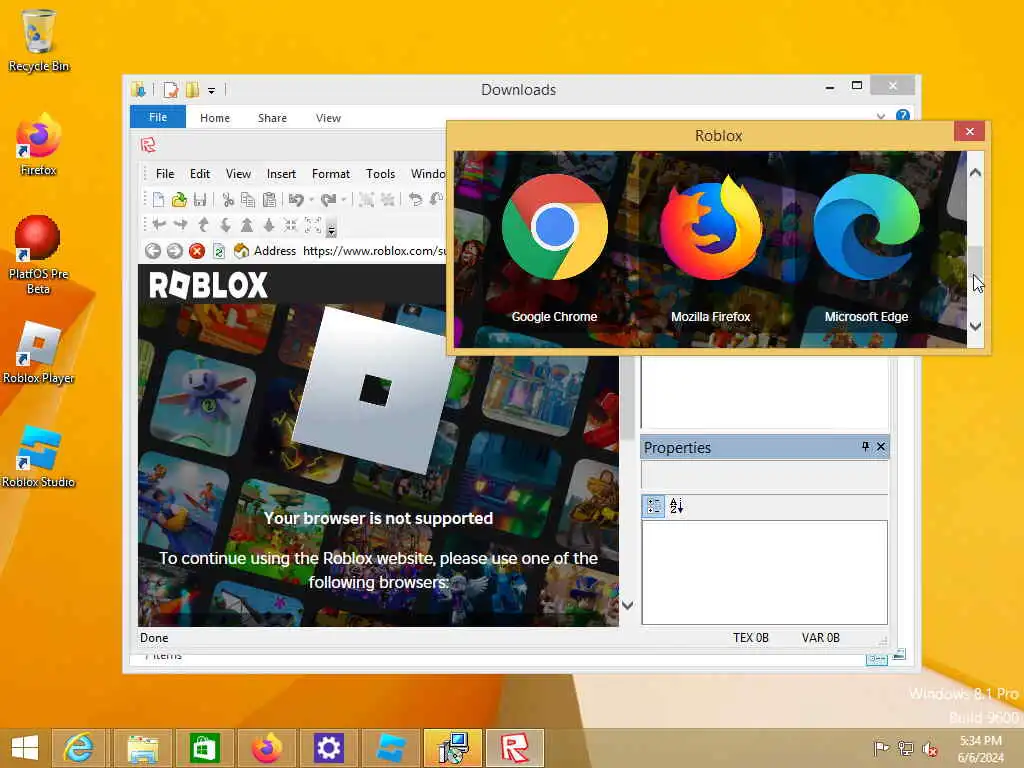Open the Windows Start button

click(x=25, y=748)
